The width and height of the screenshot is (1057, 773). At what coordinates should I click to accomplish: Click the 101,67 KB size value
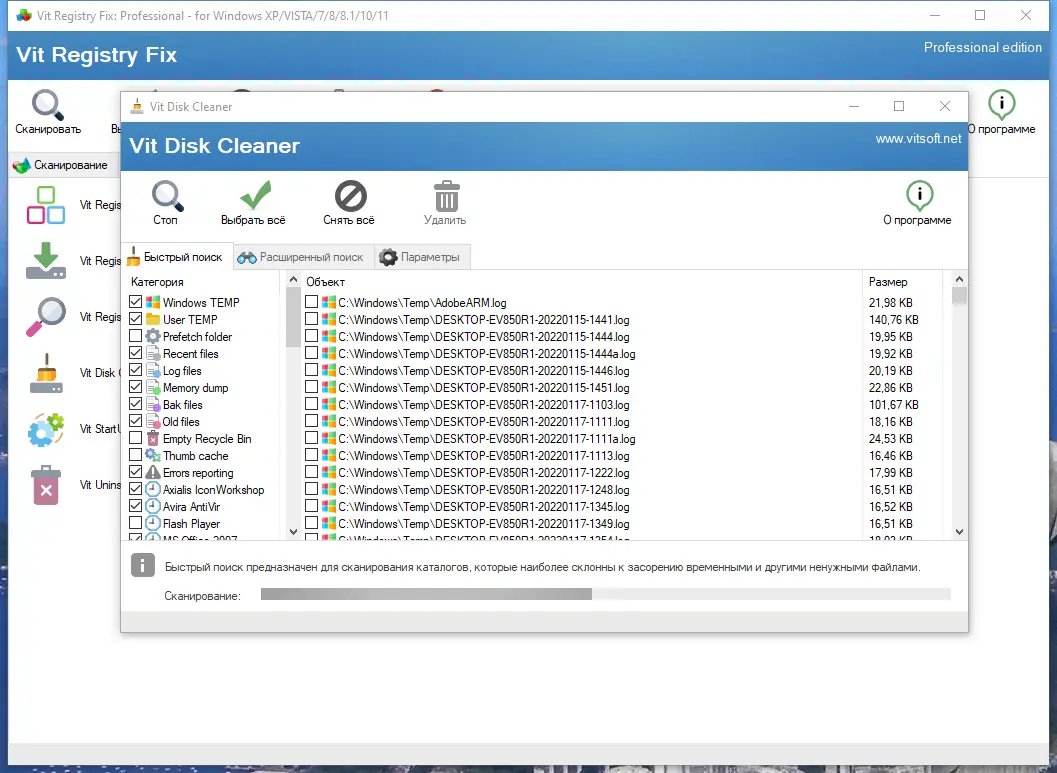[x=894, y=404]
